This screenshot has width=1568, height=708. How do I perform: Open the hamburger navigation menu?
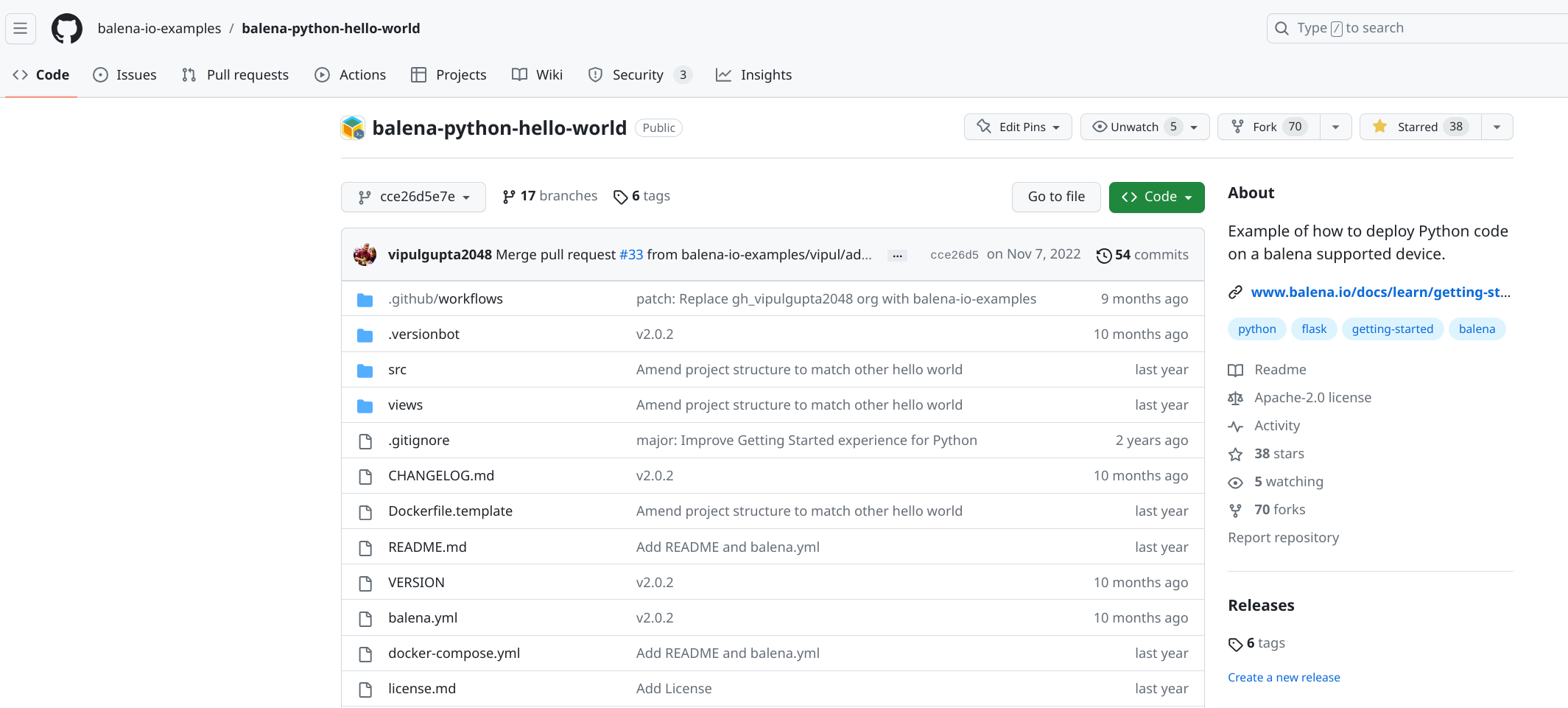point(21,29)
